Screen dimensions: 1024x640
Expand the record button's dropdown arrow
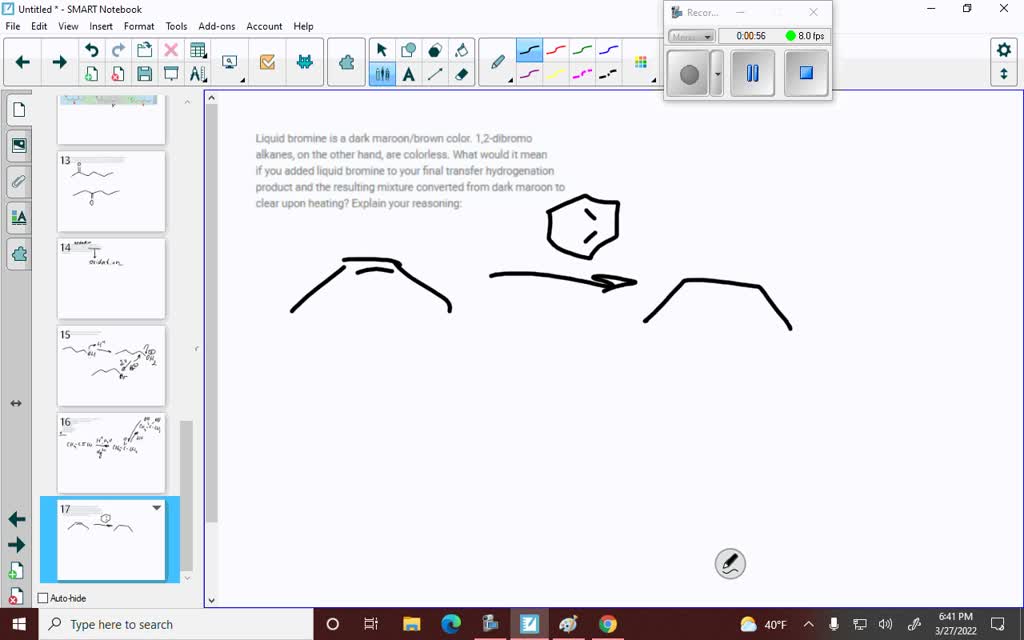tap(717, 73)
